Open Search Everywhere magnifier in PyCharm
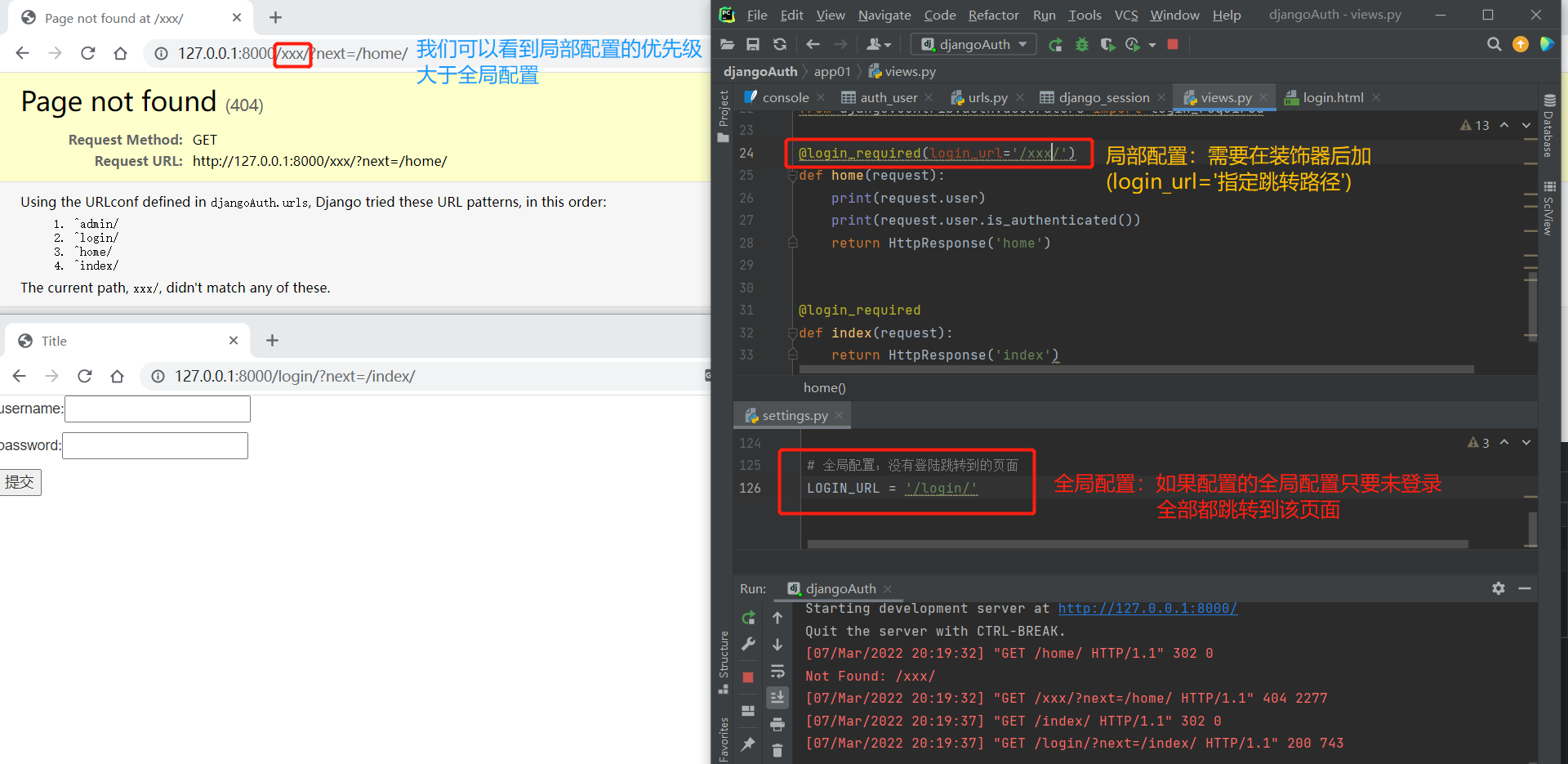 [x=1494, y=44]
